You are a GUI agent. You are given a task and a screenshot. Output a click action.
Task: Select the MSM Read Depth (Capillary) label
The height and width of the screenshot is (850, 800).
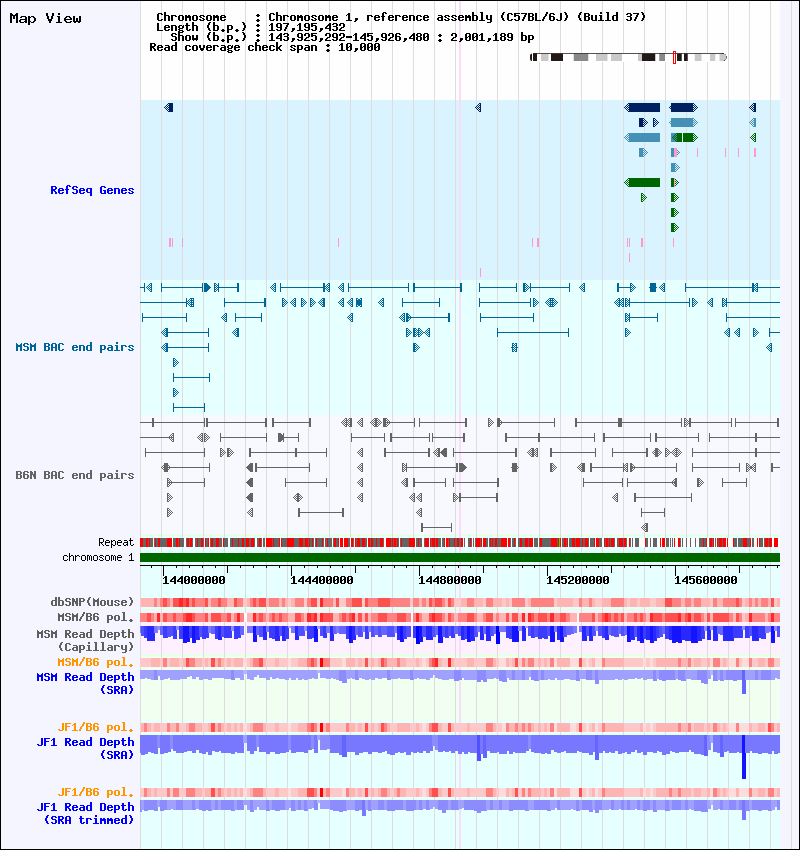[85, 640]
